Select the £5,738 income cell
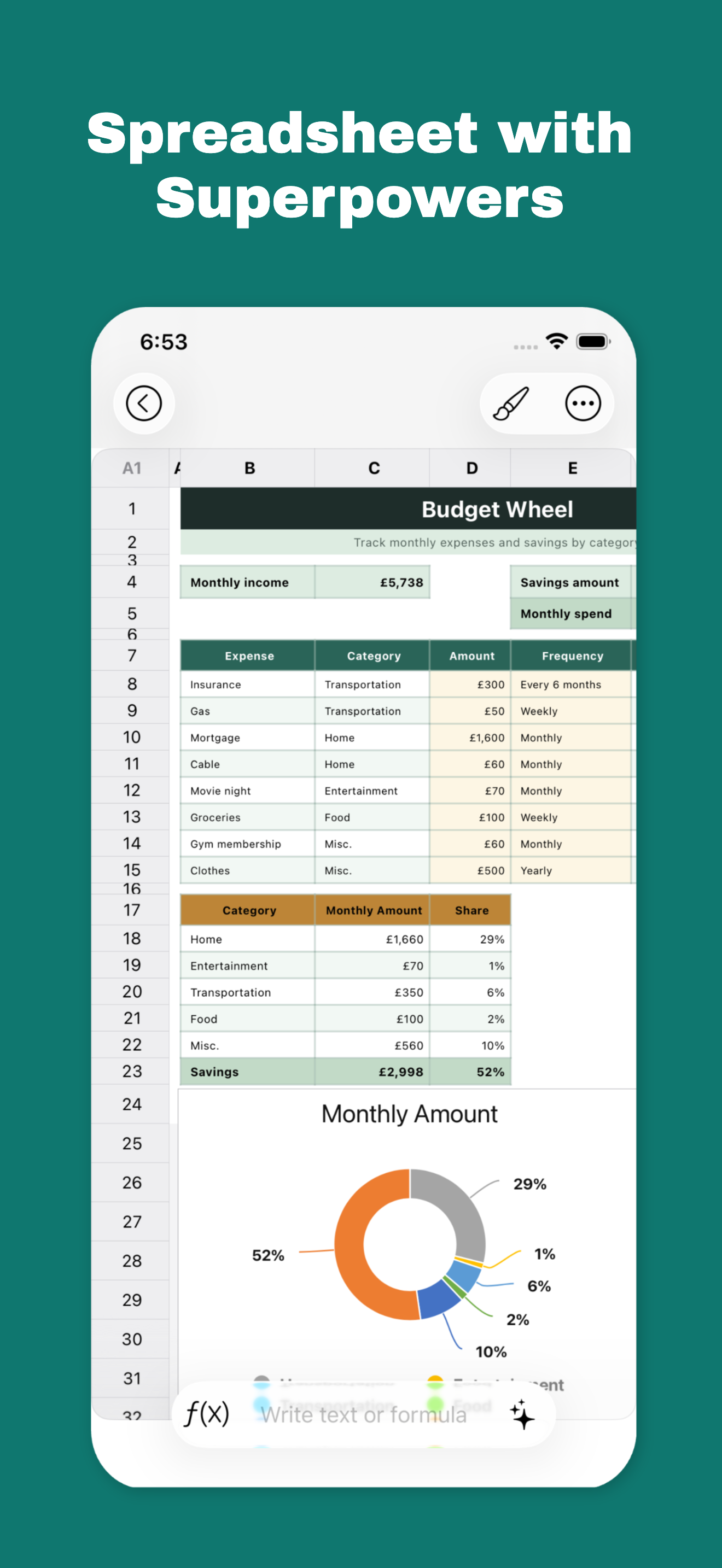This screenshot has height=1568, width=722. pos(372,582)
